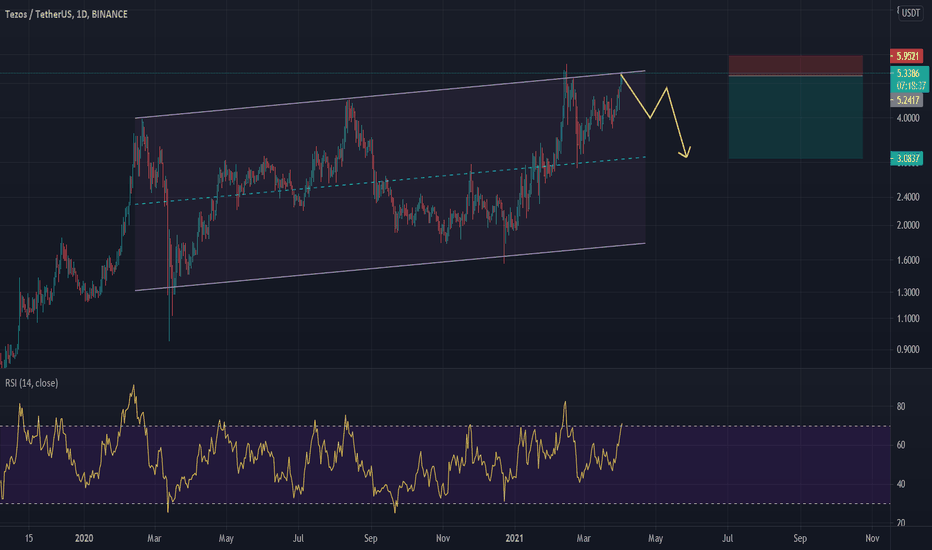Click the 2.4000 price axis value

(x=908, y=197)
